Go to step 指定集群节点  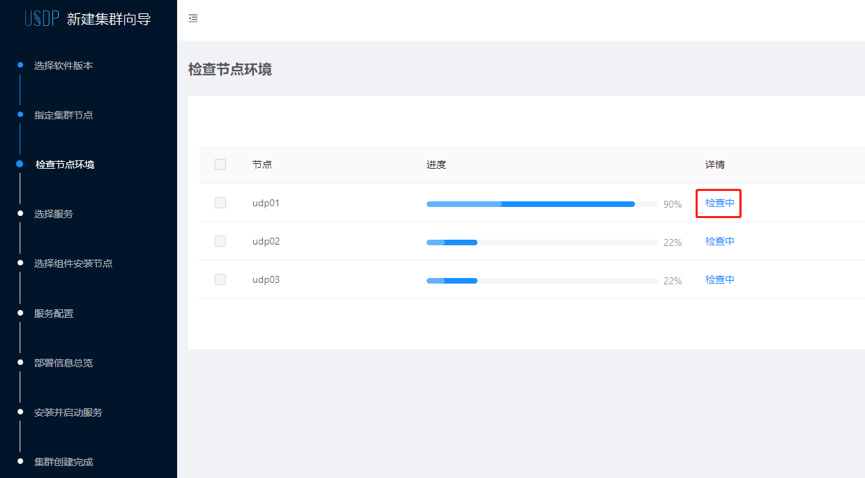pyautogui.click(x=63, y=115)
